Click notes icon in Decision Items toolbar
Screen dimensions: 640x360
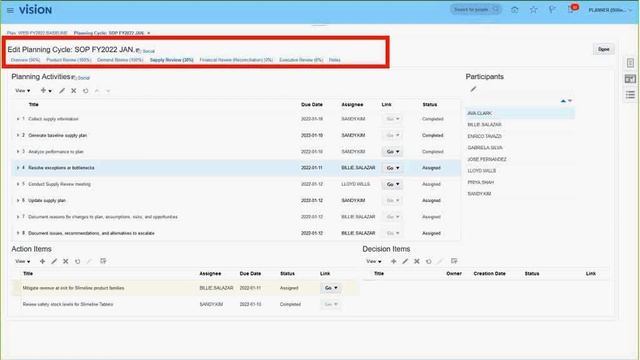454,261
